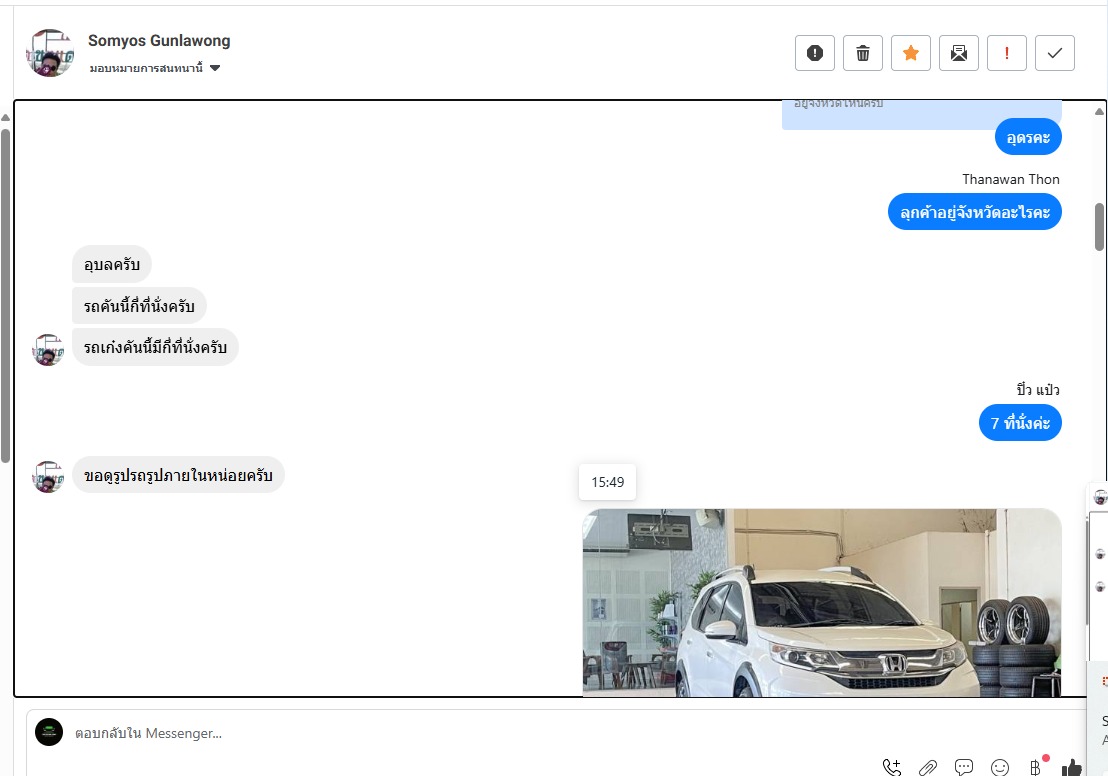Click the phone-plus call icon
The height and width of the screenshot is (776, 1108).
click(891, 767)
